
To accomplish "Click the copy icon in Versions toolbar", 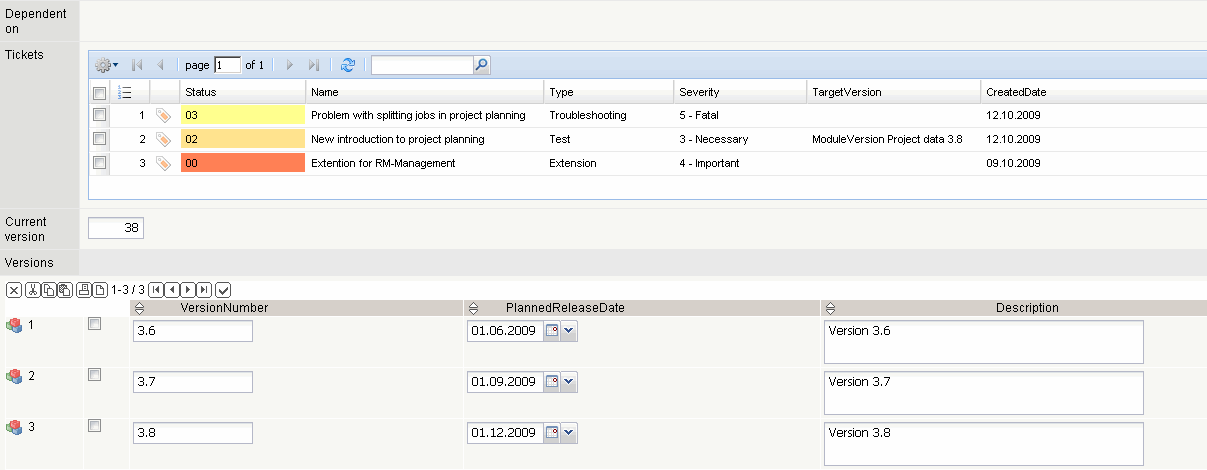I will [x=49, y=290].
